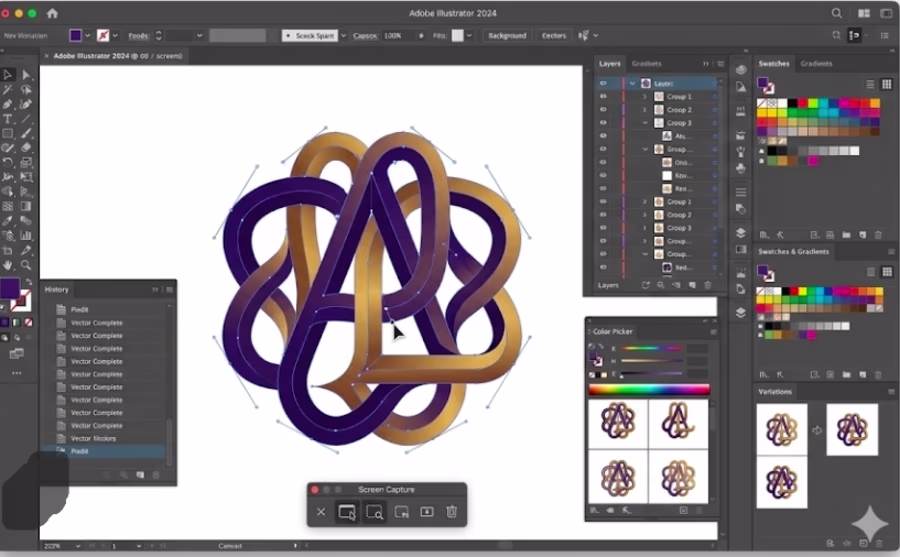Open zoom level dropdown in status bar
Image resolution: width=900 pixels, height=557 pixels.
77,546
